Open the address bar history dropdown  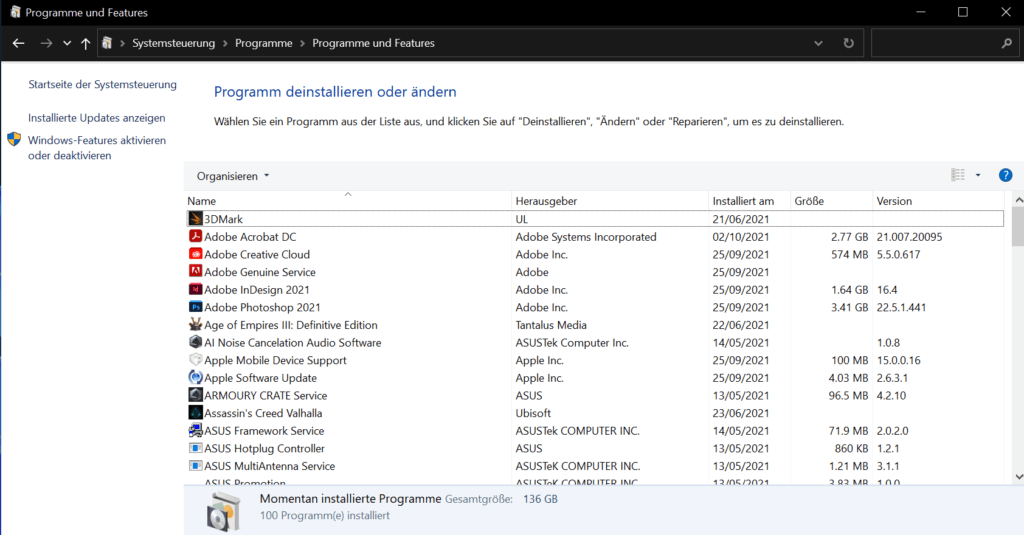click(x=819, y=44)
